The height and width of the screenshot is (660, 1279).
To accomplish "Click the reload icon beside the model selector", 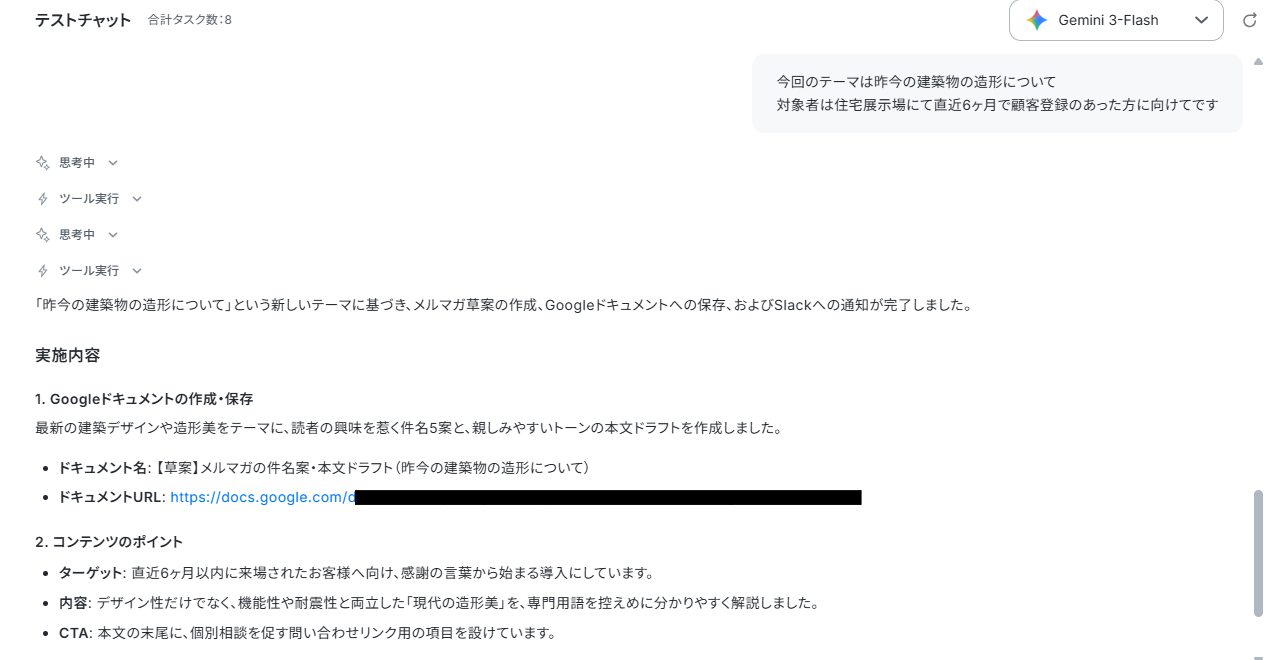I will tap(1249, 20).
